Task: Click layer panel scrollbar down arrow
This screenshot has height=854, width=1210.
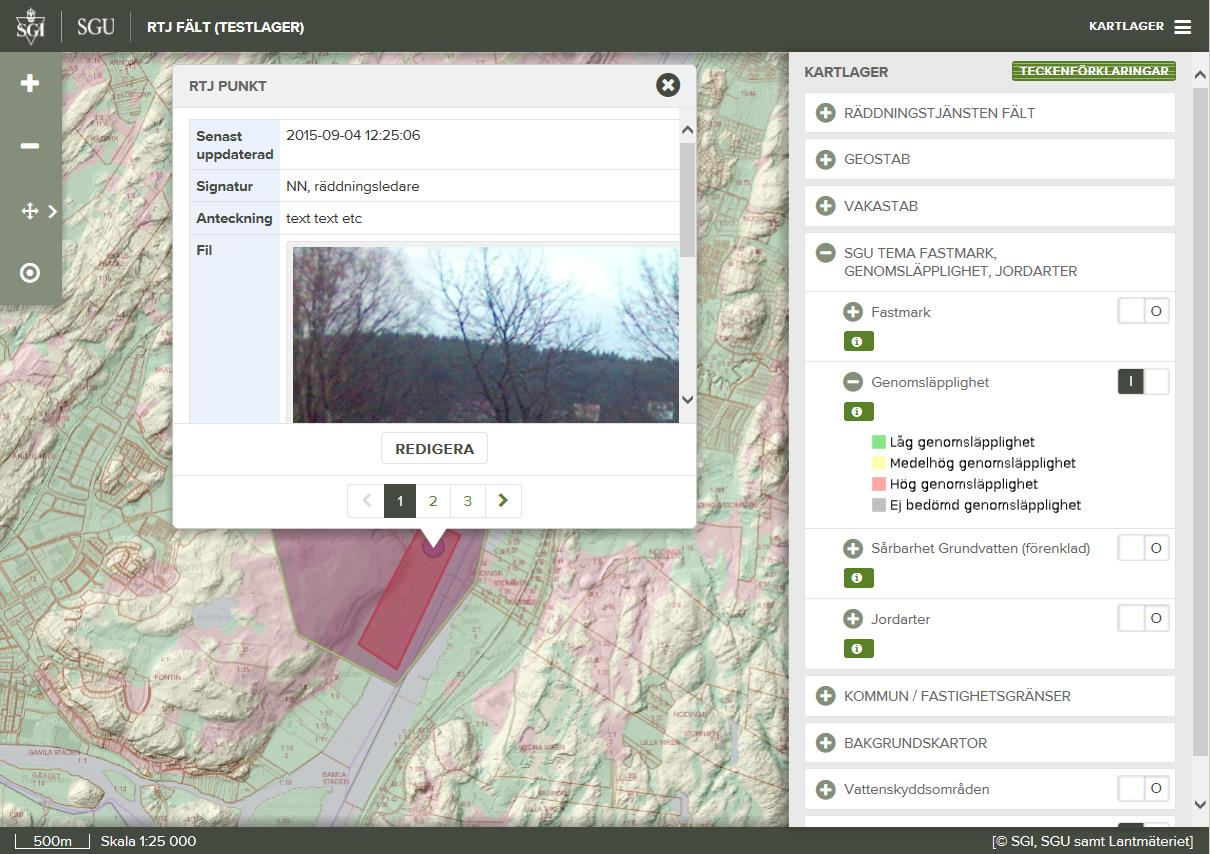Action: (x=1201, y=804)
